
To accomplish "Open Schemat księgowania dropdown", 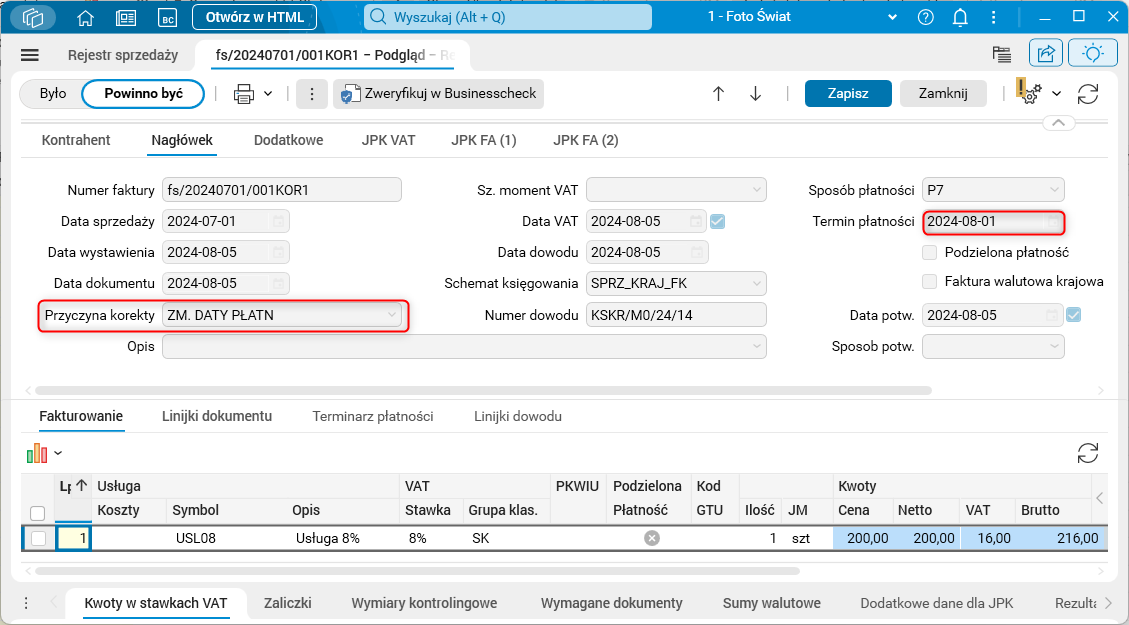I will click(756, 284).
